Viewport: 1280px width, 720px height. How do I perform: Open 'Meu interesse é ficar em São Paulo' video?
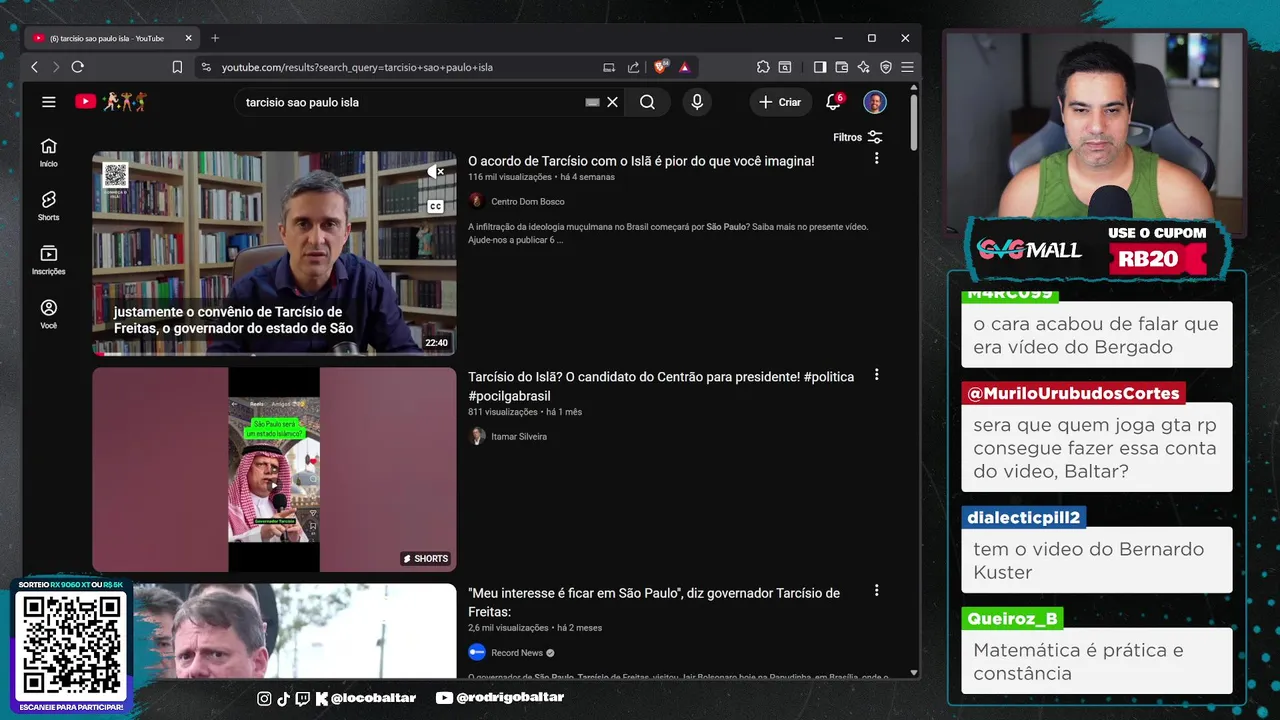654,602
